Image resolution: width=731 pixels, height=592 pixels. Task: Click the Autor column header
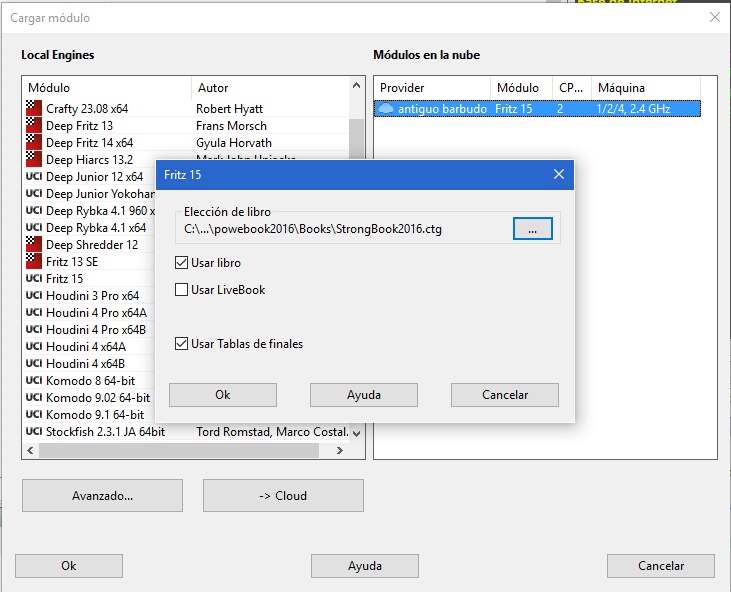tap(270, 88)
